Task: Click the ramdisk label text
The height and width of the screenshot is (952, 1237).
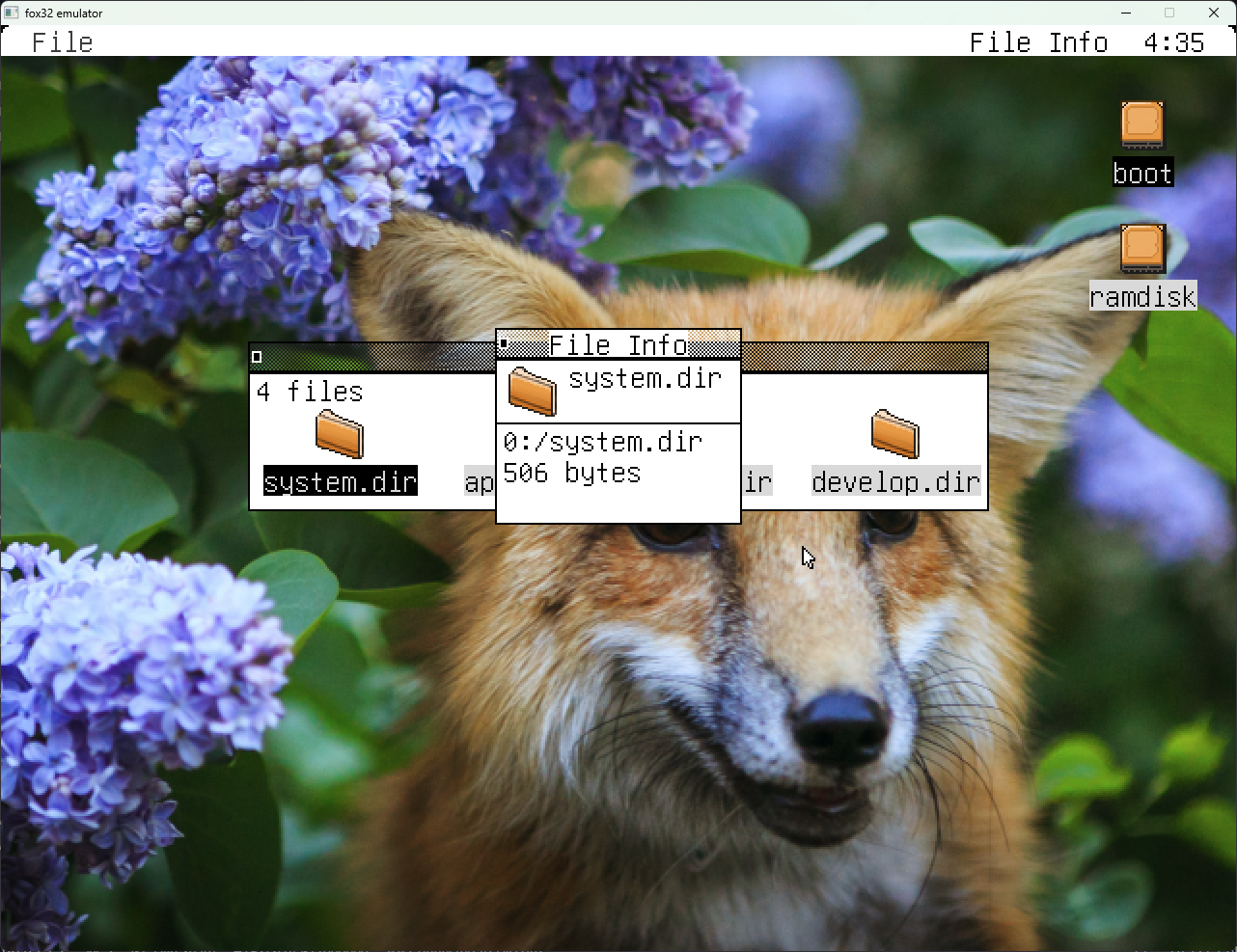Action: coord(1142,296)
